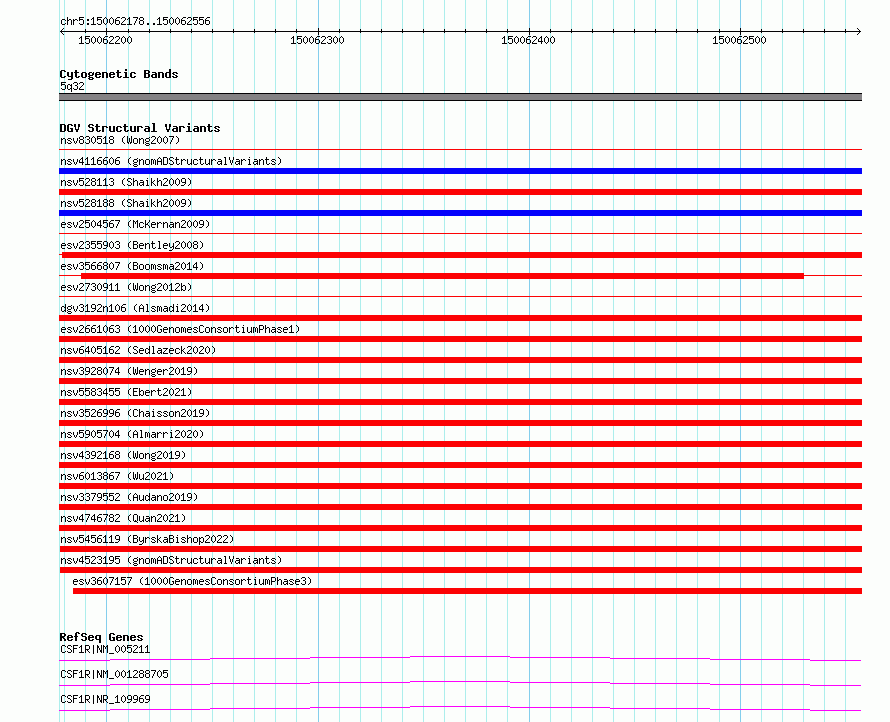Click the red bar under nsv3526996

click(x=460, y=423)
